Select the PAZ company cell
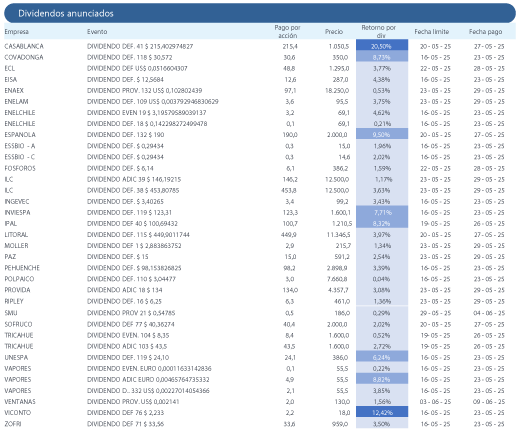 tap(10, 257)
